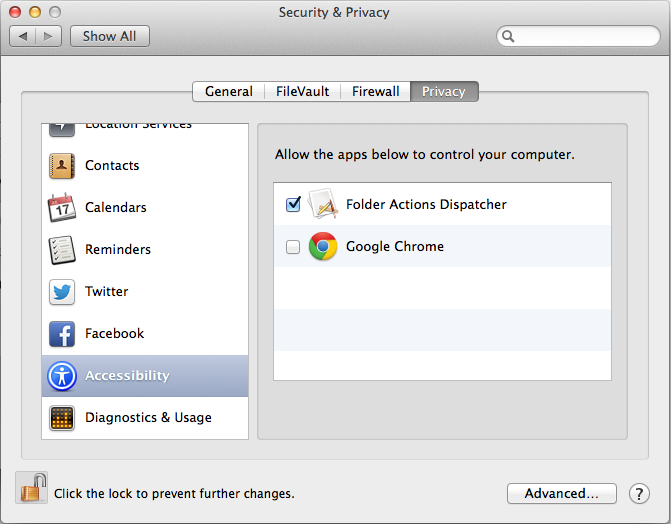Image resolution: width=671 pixels, height=524 pixels.
Task: Switch to the Firewall tab
Action: tap(375, 91)
